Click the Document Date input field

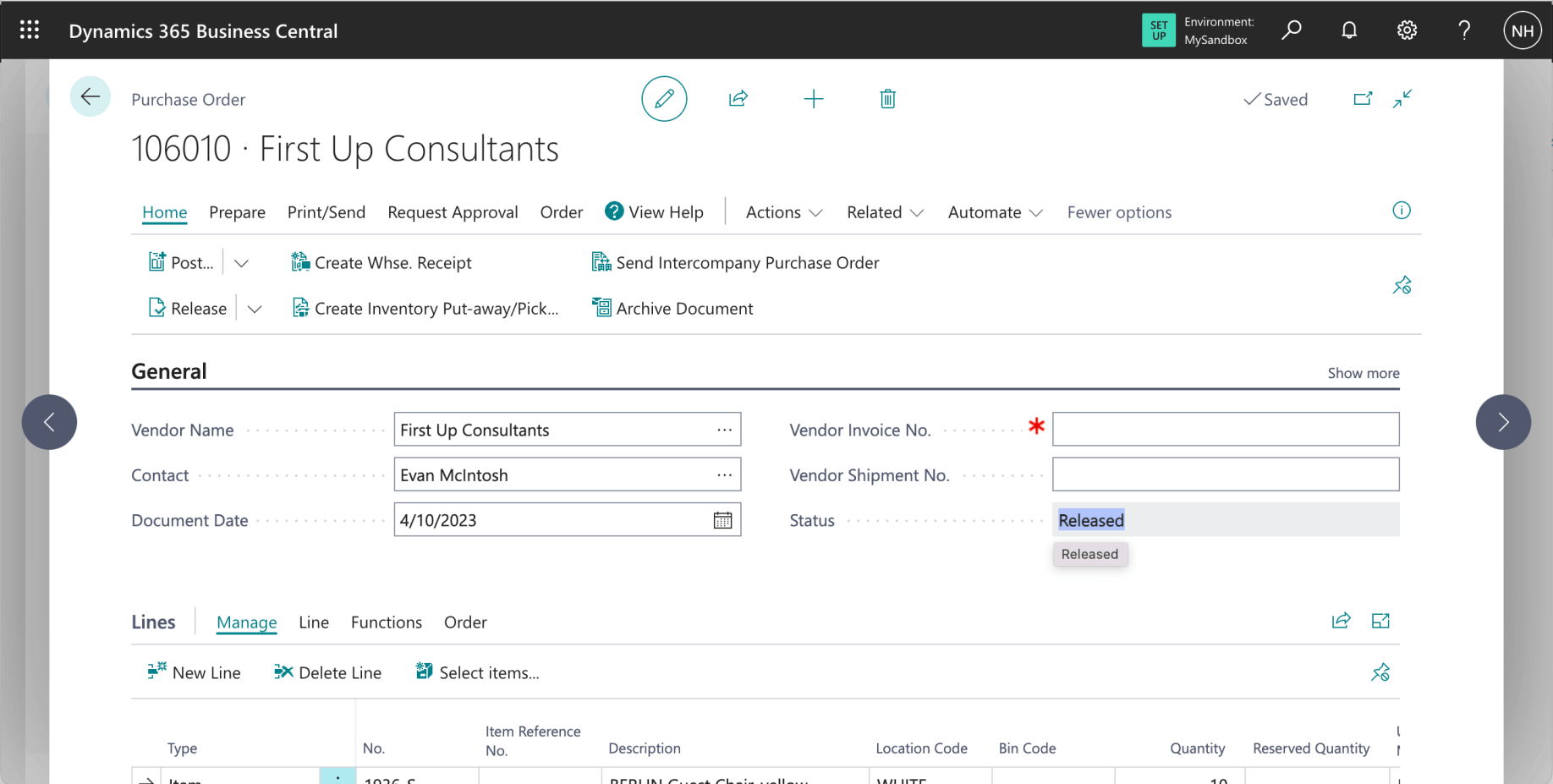pos(568,520)
